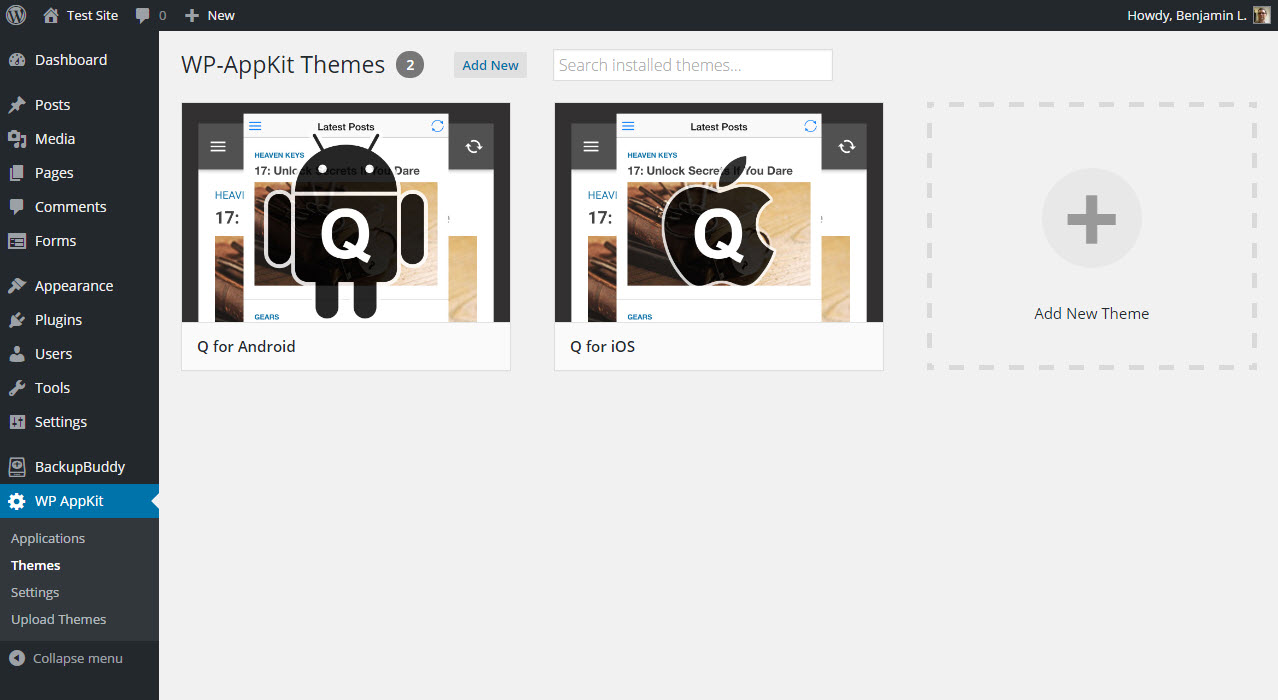Click the WordPress logo icon
This screenshot has height=700, width=1278.
[16, 15]
